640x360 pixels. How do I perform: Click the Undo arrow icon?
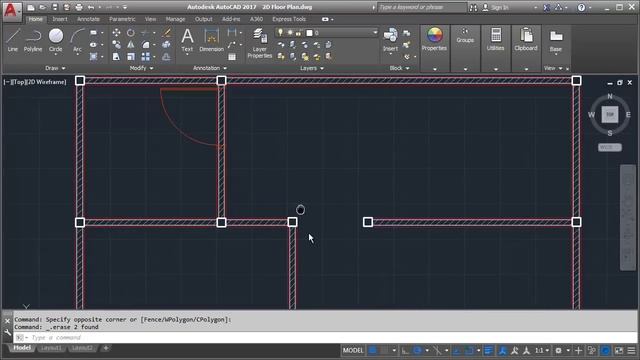91,7
